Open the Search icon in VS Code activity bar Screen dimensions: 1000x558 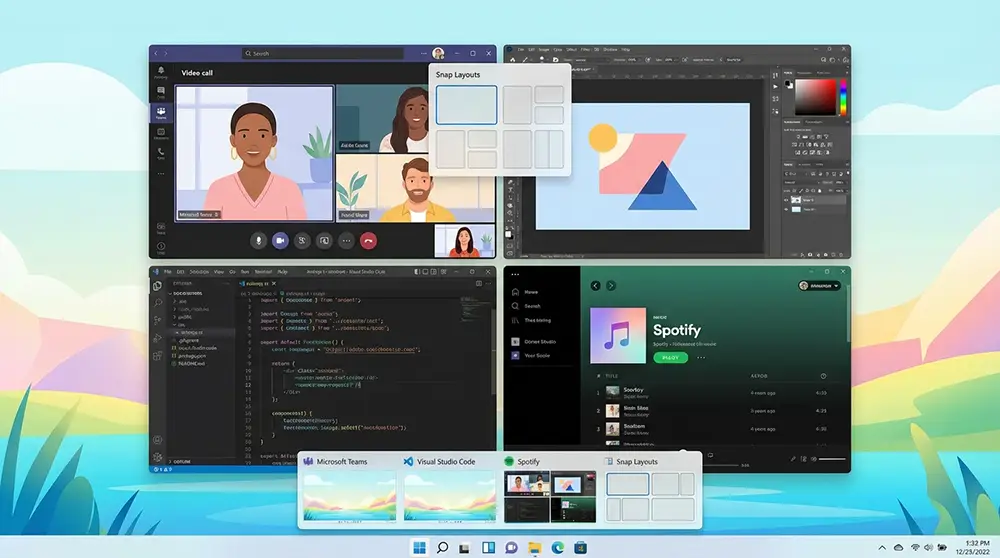pos(158,303)
